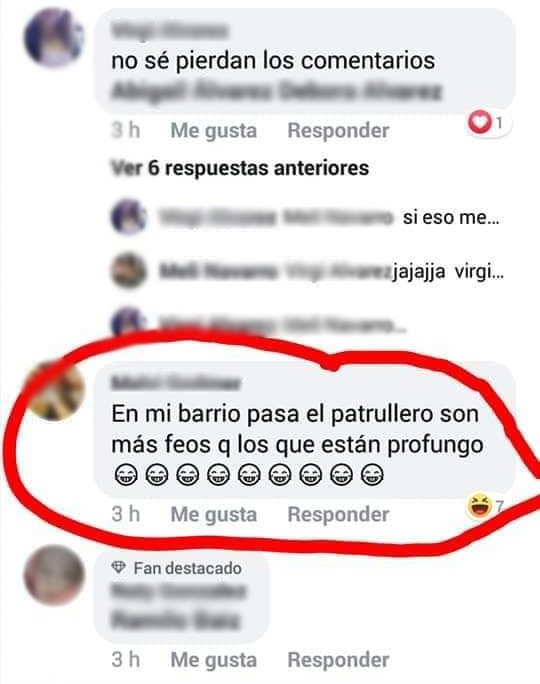The width and height of the screenshot is (540, 684).
Task: Open the third partially hidden reply row
Action: pyautogui.click(x=261, y=325)
